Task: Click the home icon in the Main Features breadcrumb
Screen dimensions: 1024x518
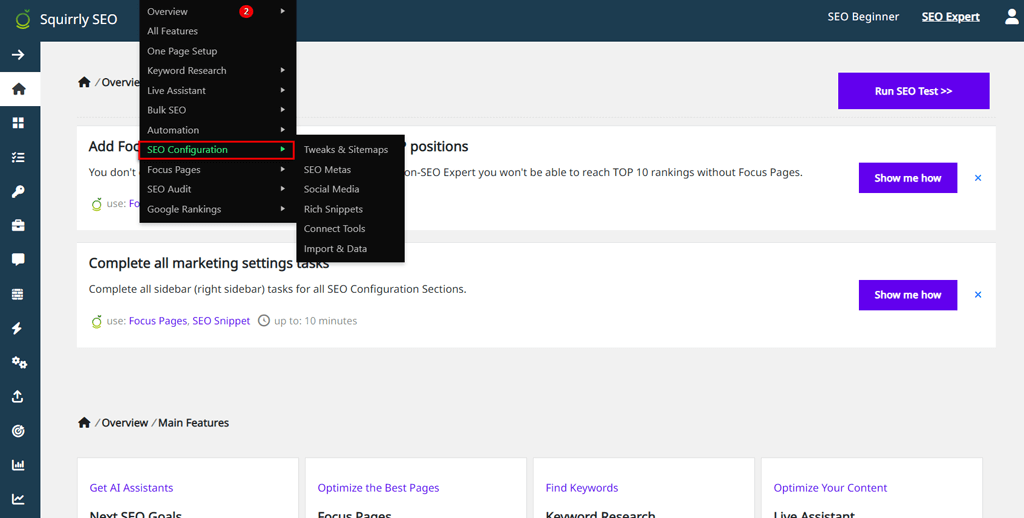Action: point(84,423)
